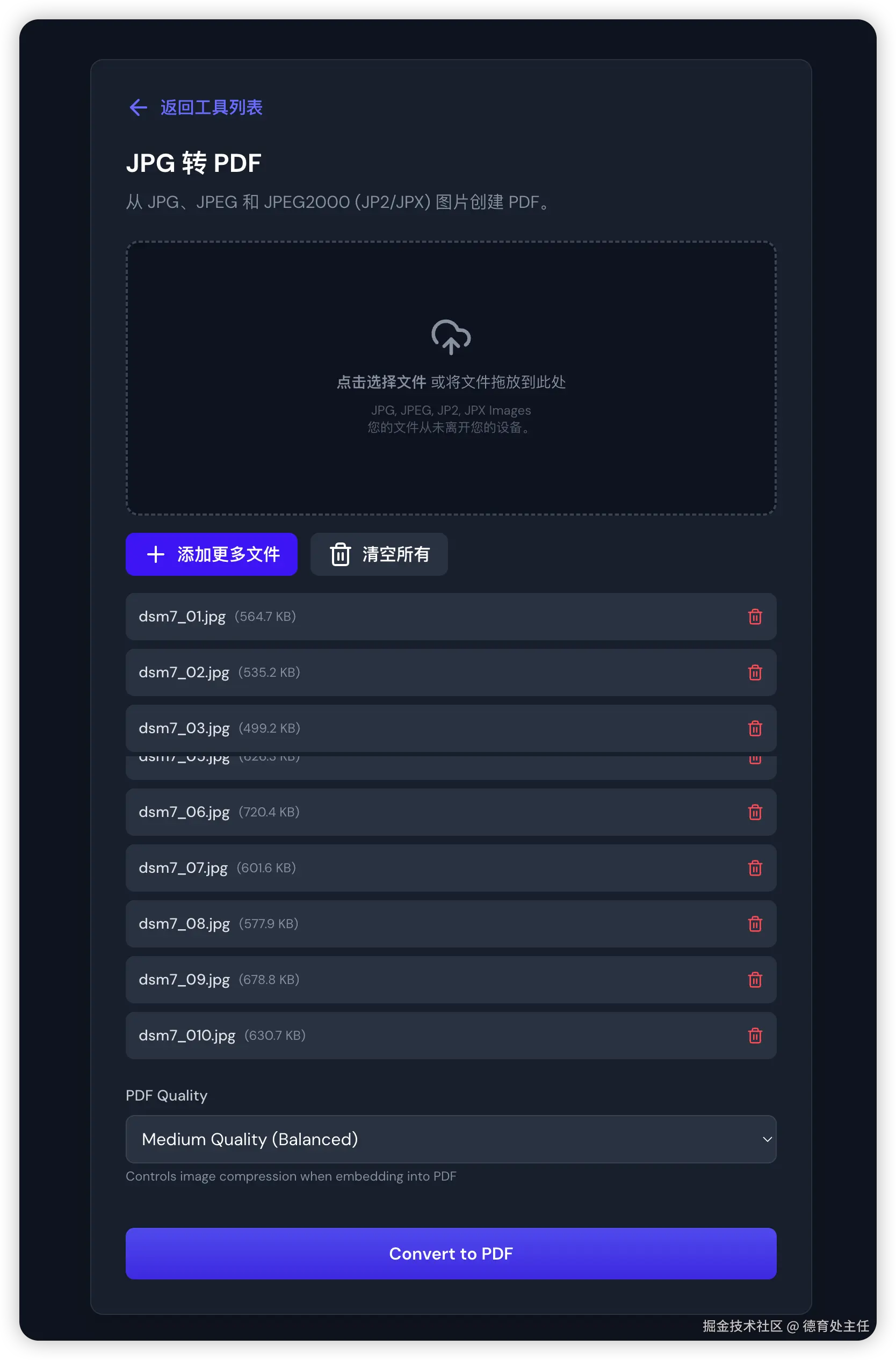Screen dimensions: 896x1360
Task: Click the chevron arrow of Medium Quality selector
Action: tap(767, 1139)
